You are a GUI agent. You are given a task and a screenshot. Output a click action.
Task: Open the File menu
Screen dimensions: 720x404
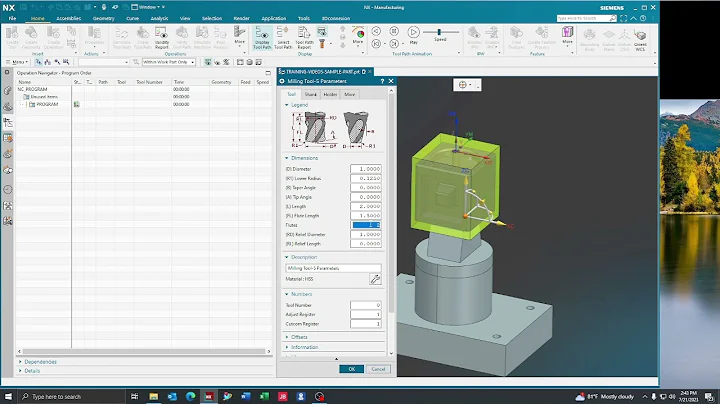point(12,18)
